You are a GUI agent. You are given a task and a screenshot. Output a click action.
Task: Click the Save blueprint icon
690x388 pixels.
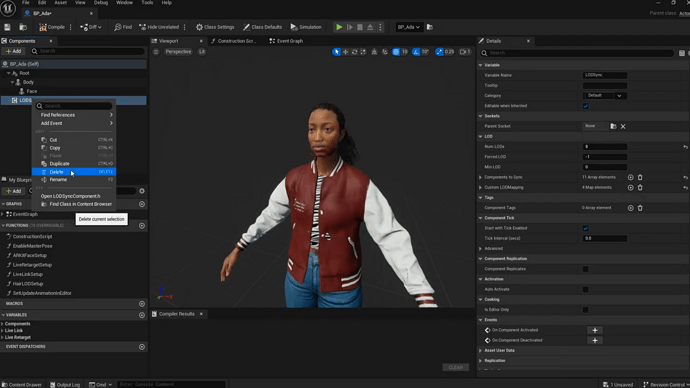pos(7,27)
